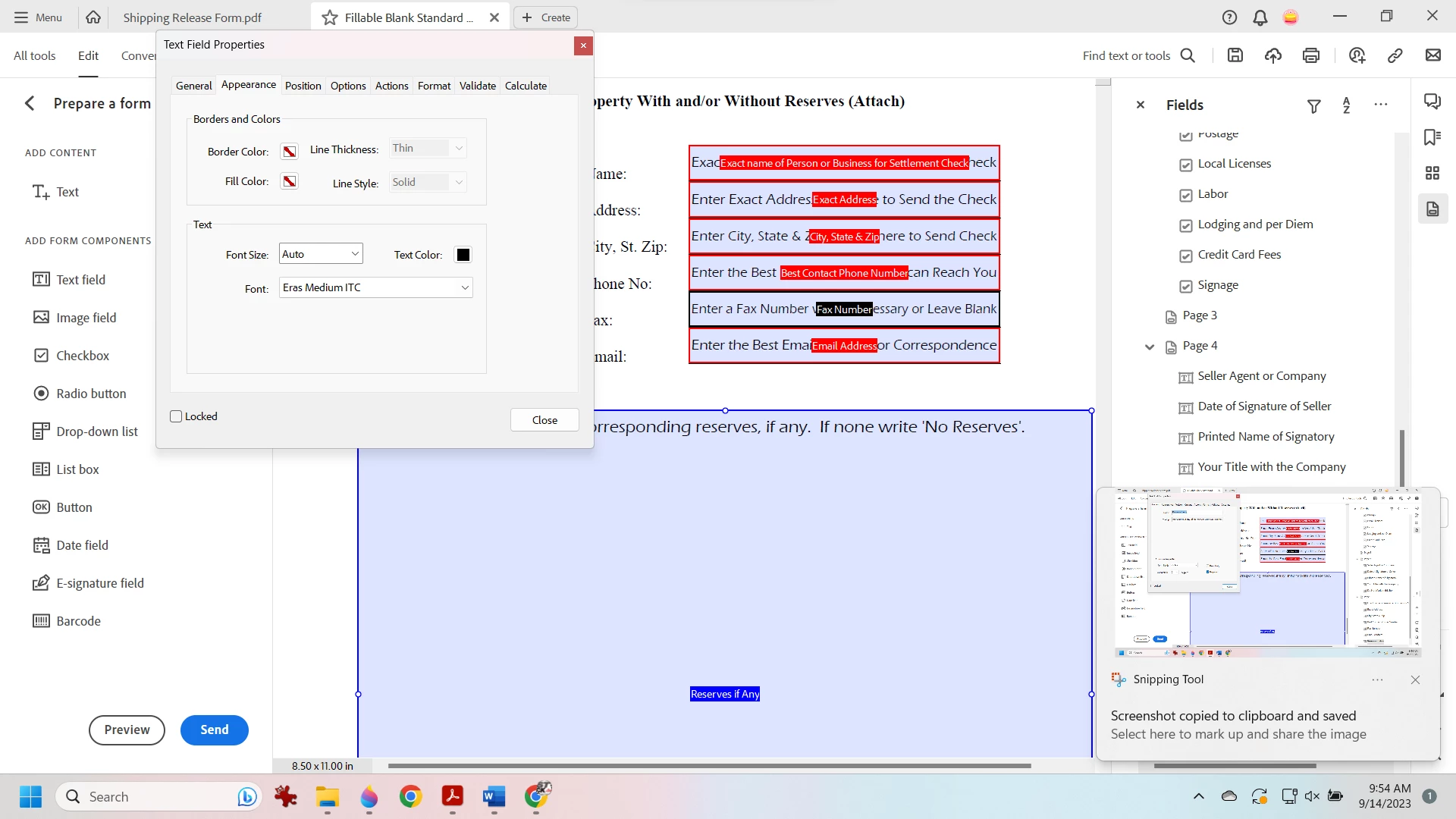Open the Comments panel icon
Viewport: 1456px width, 819px height.
(1432, 102)
